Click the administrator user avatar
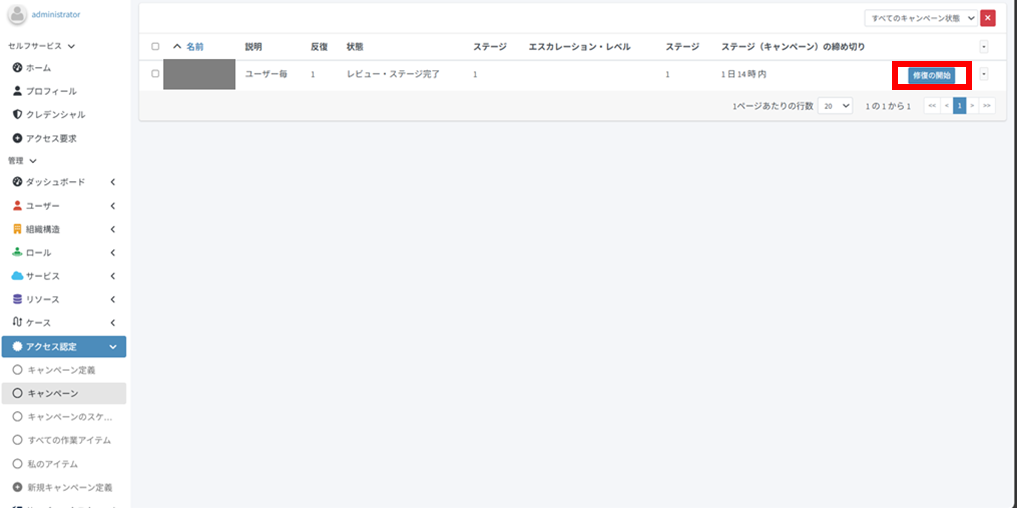This screenshot has height=508, width=1017. tap(18, 14)
